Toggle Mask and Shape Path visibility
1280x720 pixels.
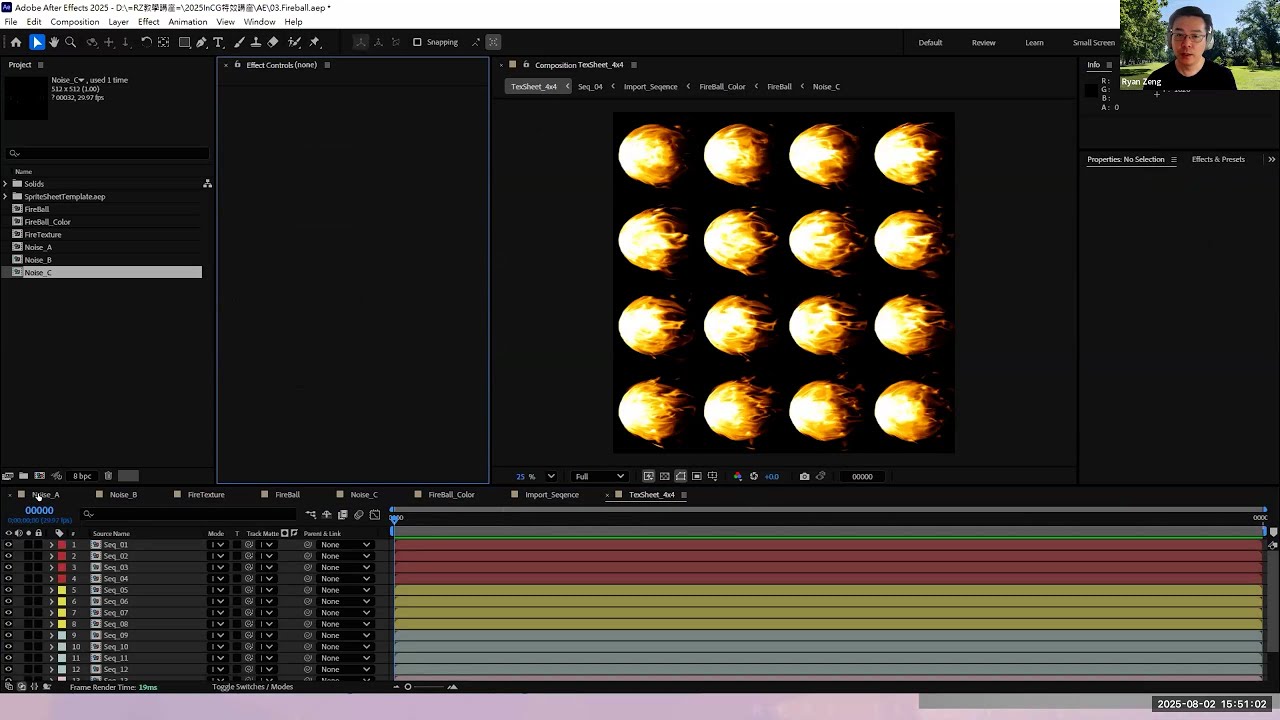[680, 476]
